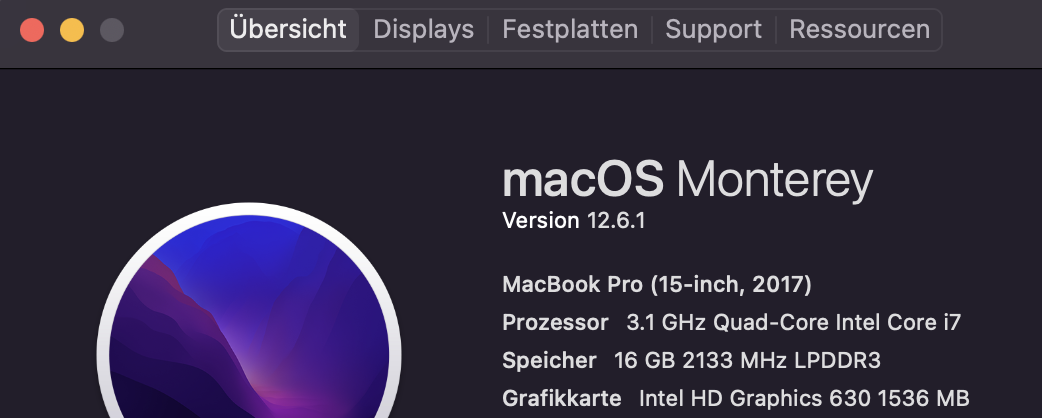Select the Intel HD Graphics 630 1536 MB text
The image size is (1042, 418).
point(804,397)
